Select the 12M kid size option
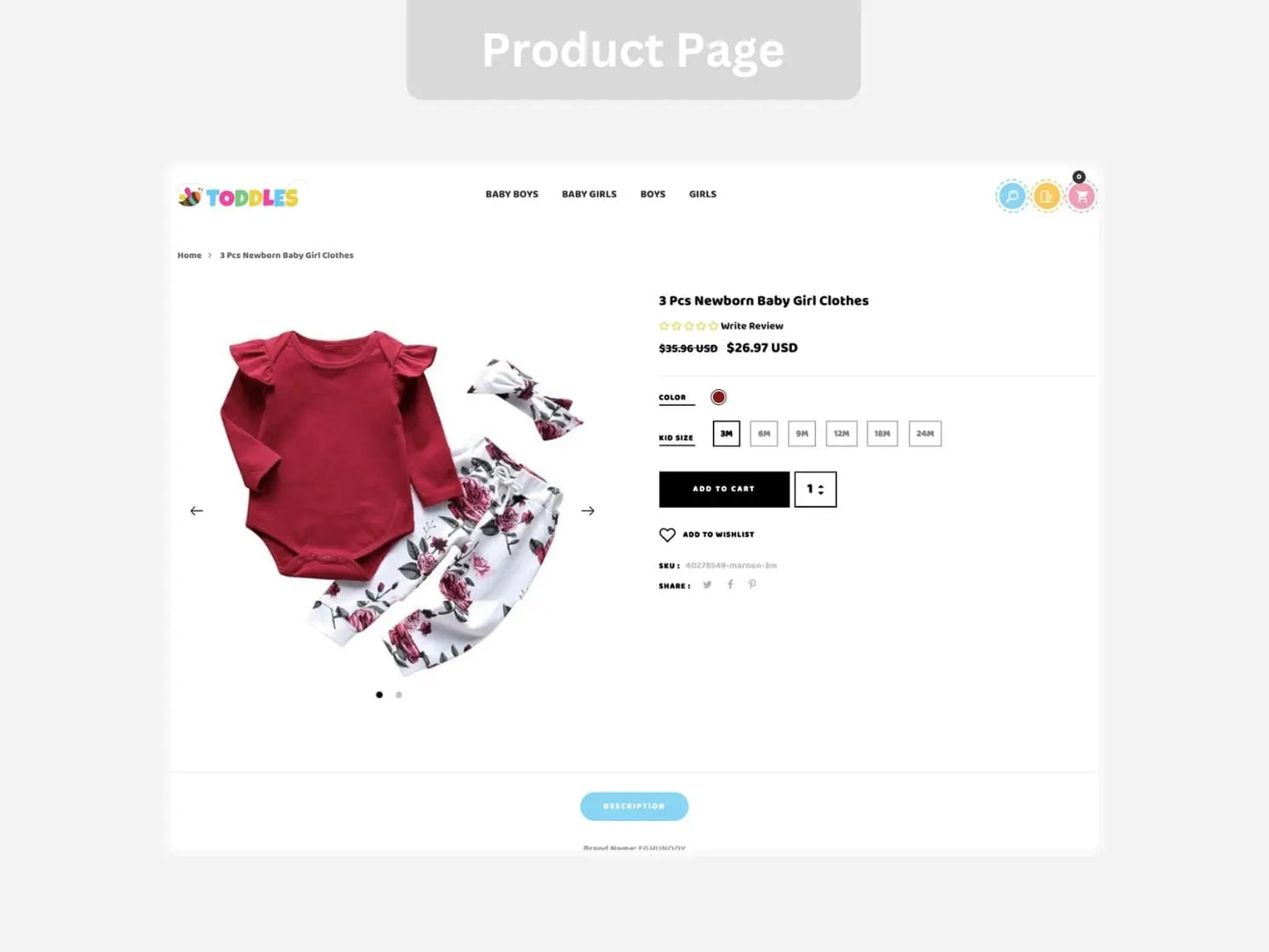 [x=841, y=434]
